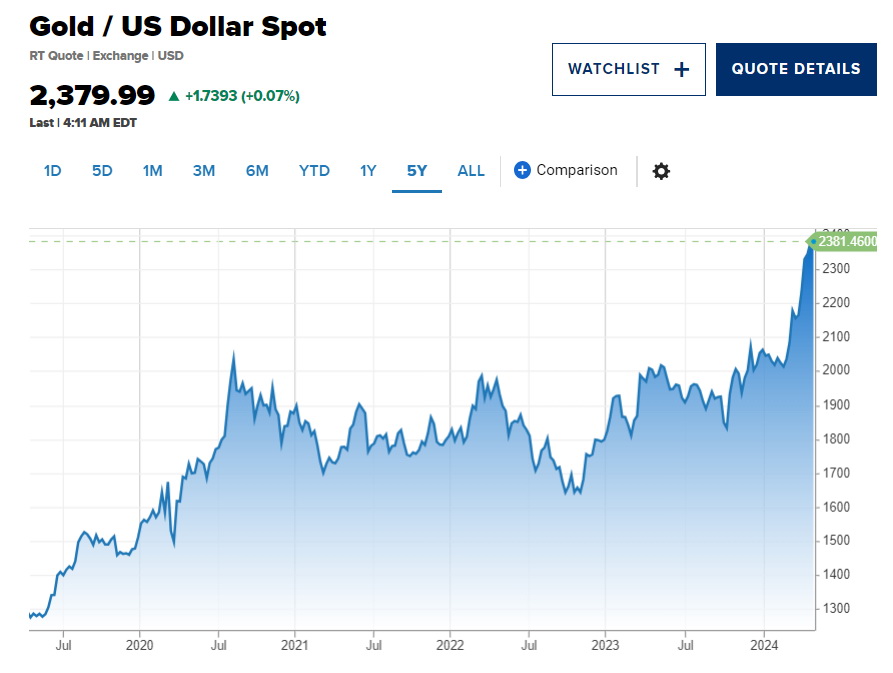This screenshot has width=893, height=673.
Task: Click the green up-arrow price change indicator
Action: tap(174, 96)
